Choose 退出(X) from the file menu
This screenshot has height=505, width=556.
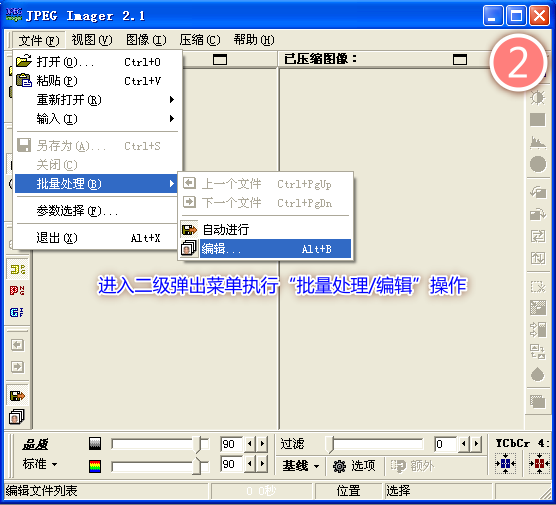coord(97,238)
